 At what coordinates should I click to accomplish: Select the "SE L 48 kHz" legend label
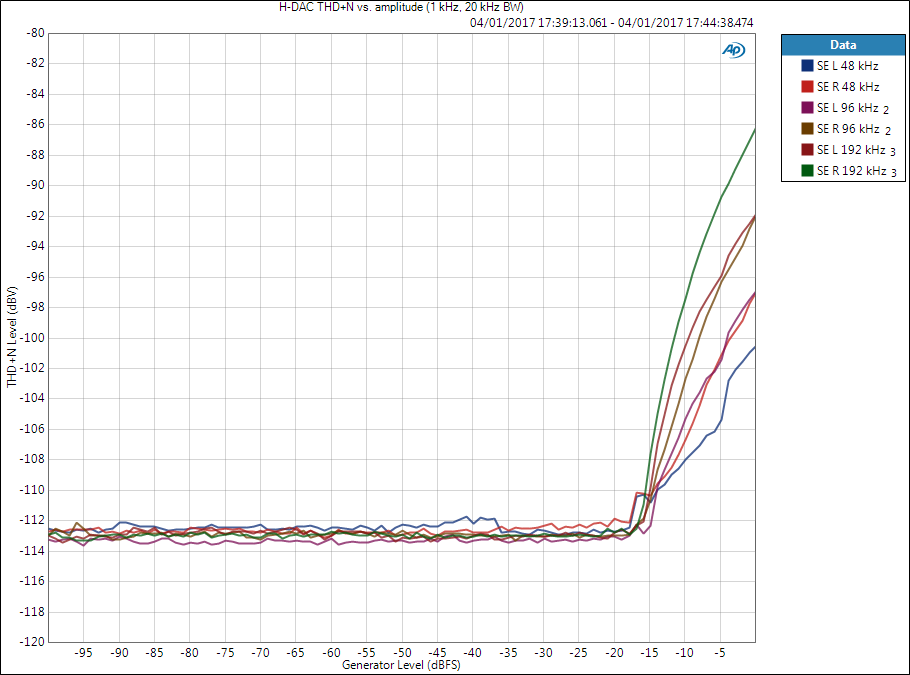[847, 66]
